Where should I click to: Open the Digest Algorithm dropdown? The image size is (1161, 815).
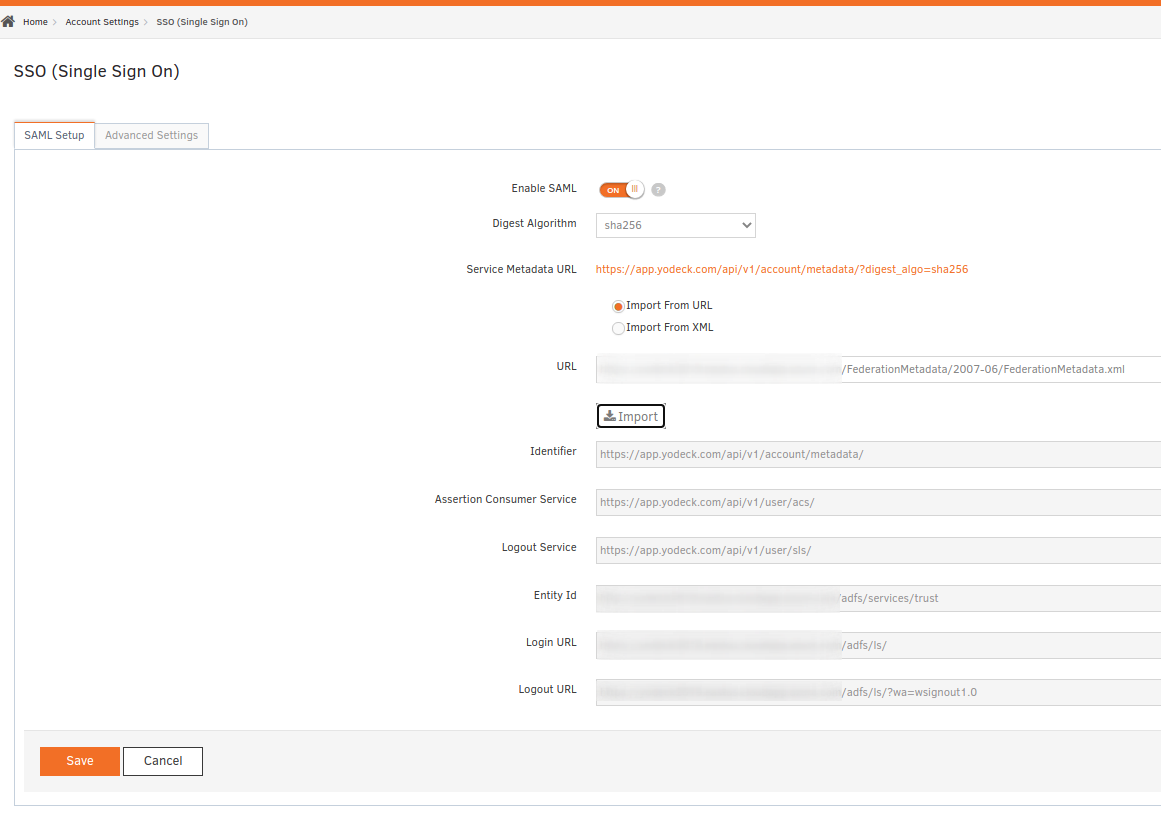click(x=675, y=226)
